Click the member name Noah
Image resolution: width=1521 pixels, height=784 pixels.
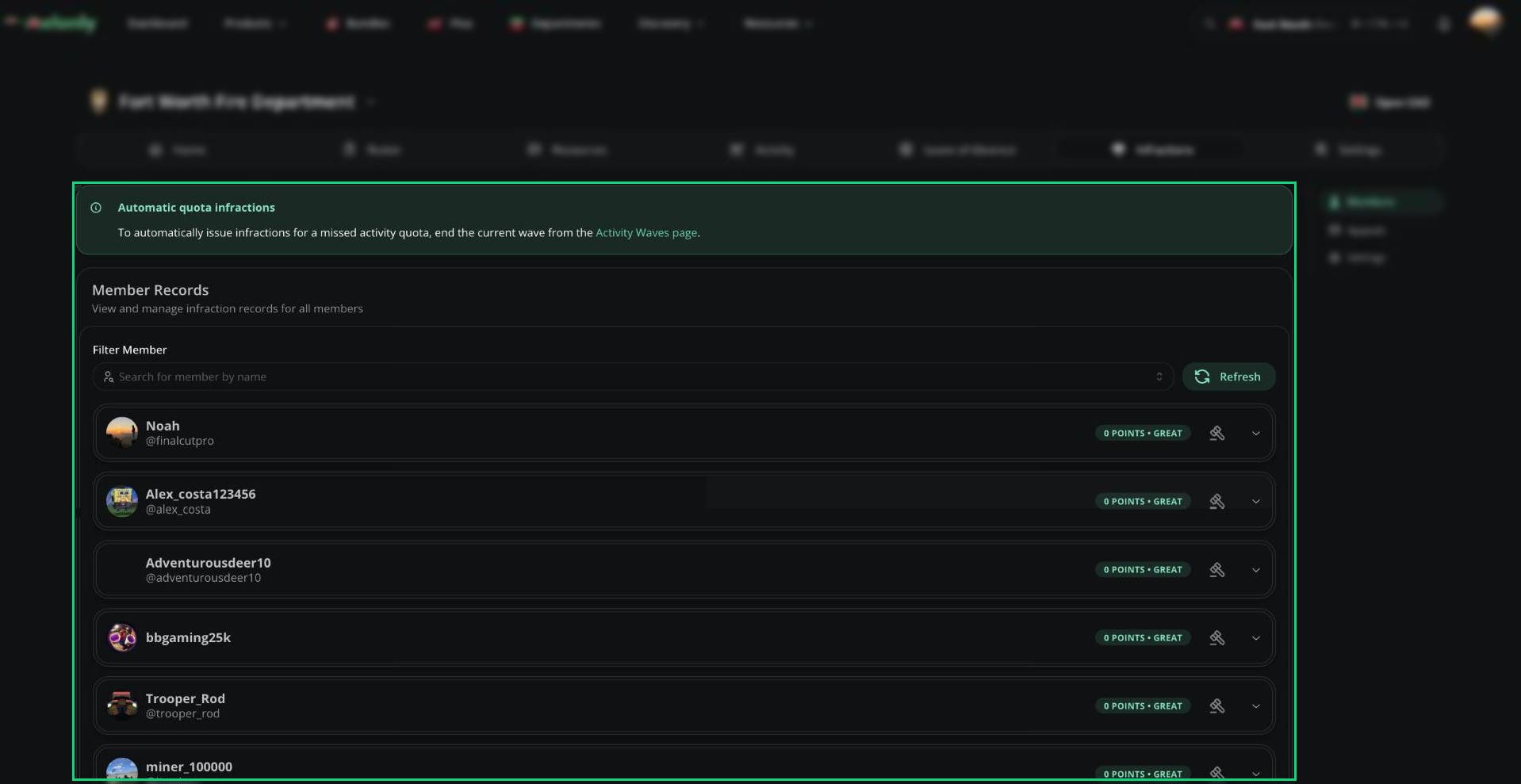click(x=163, y=426)
